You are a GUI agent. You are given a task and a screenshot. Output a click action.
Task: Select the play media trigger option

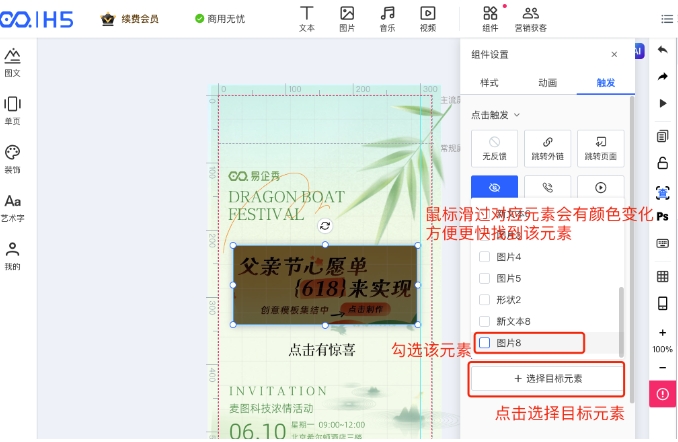point(601,187)
